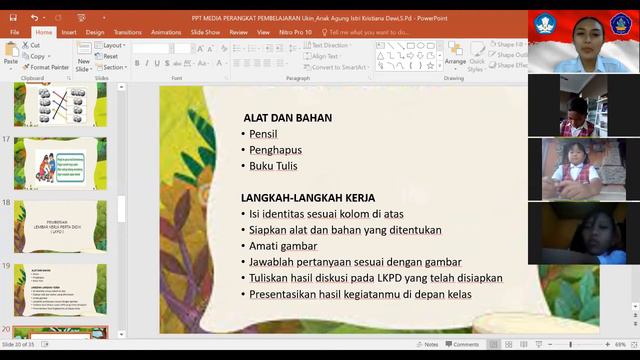Switch to the Insert tab
This screenshot has height=360, width=640.
click(x=69, y=32)
